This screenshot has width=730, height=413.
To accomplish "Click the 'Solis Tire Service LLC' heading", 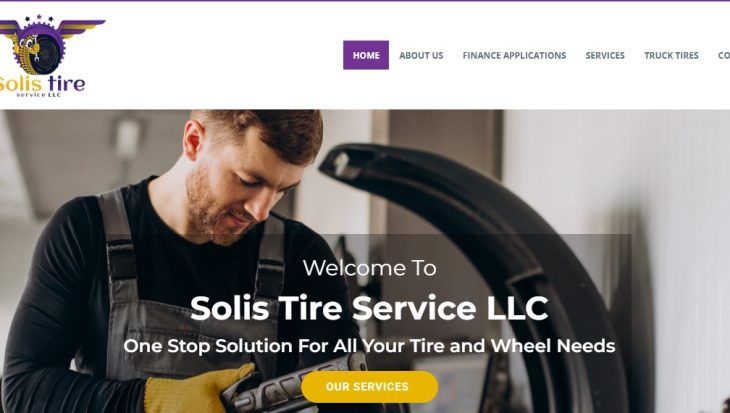I will 369,308.
